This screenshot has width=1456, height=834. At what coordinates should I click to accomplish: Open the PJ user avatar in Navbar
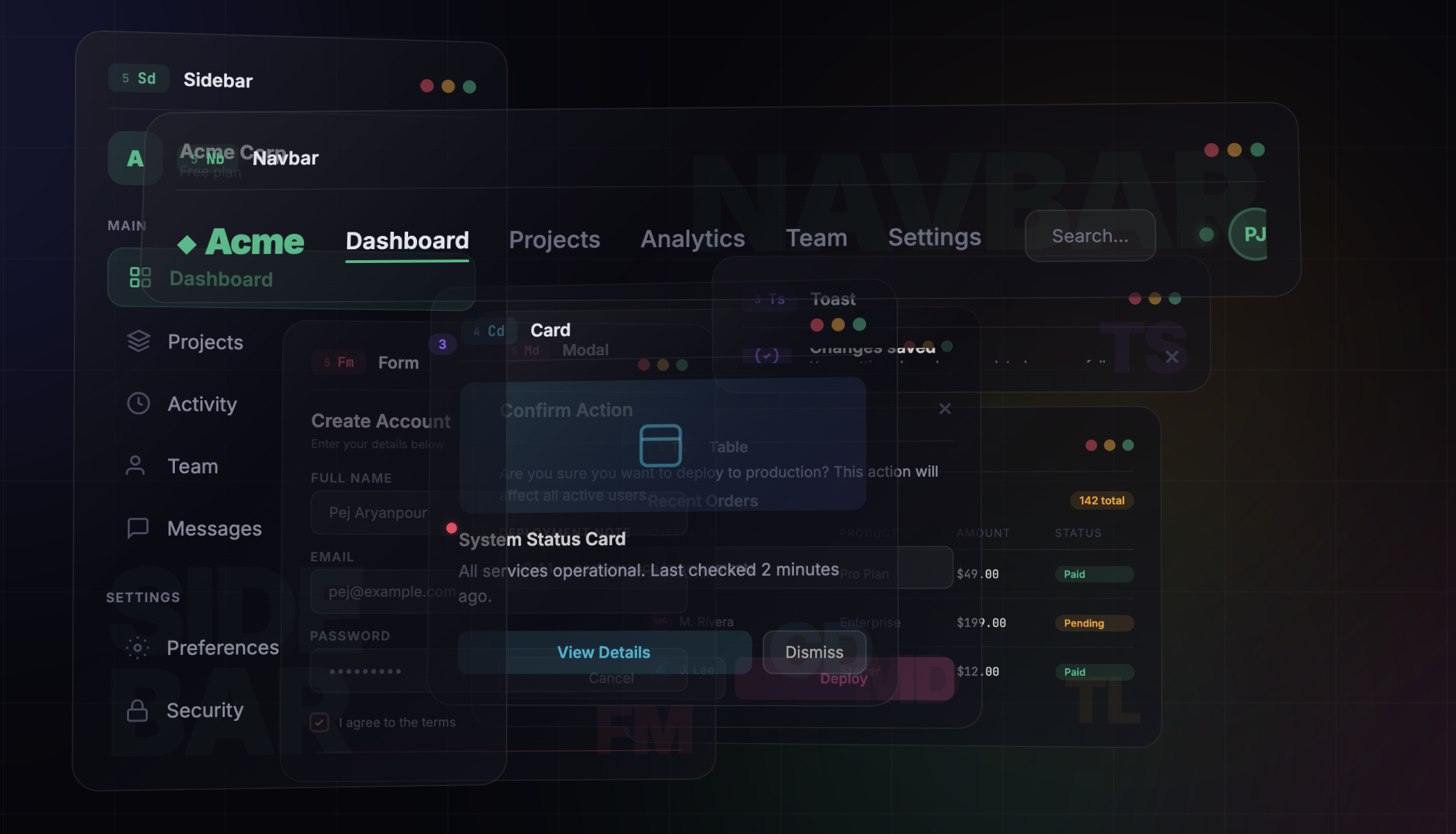pos(1249,235)
